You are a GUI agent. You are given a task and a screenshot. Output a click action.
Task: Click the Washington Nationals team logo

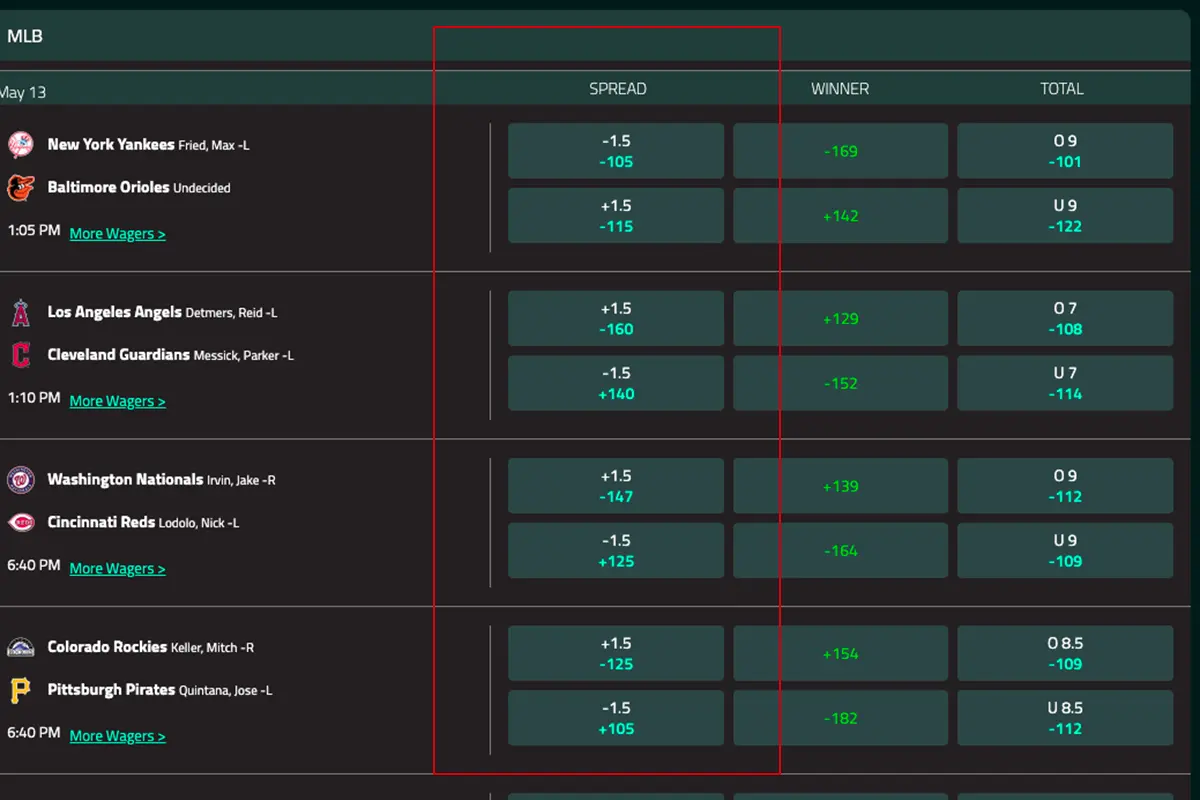(20, 480)
